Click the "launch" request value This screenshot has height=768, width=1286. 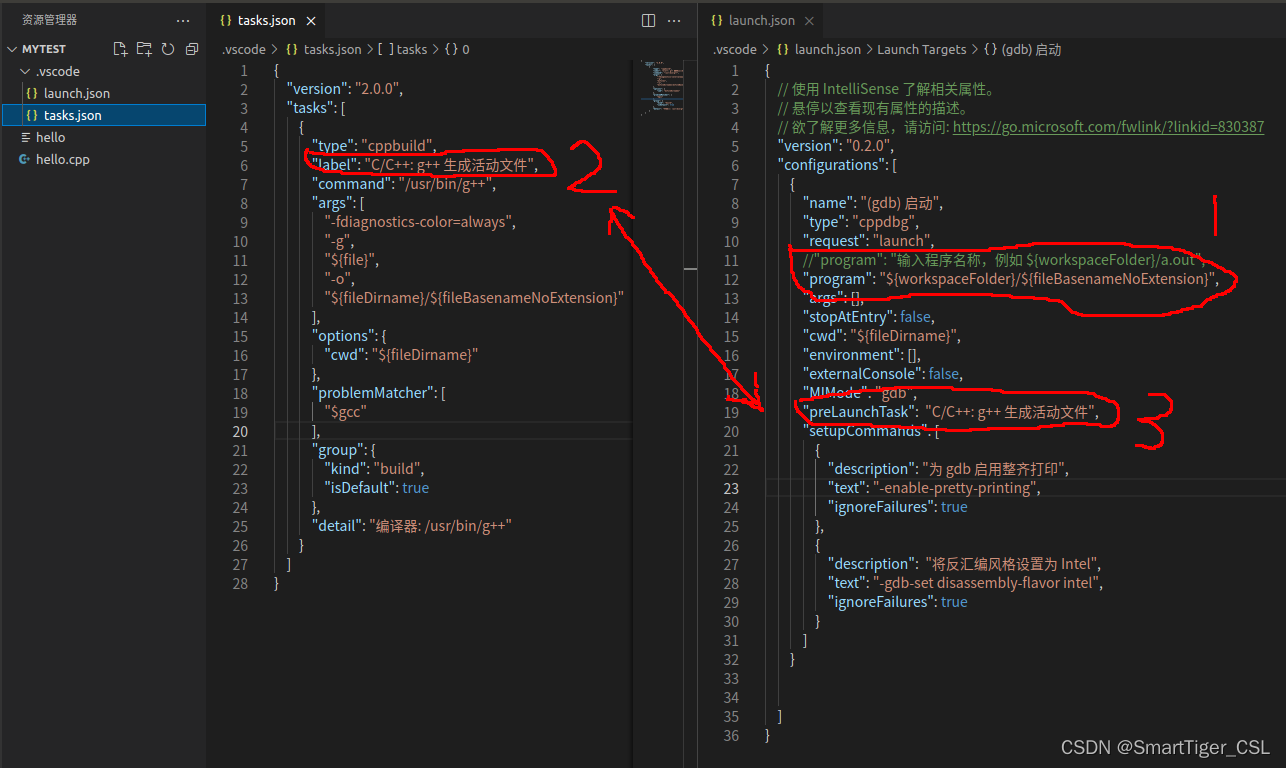(x=901, y=241)
